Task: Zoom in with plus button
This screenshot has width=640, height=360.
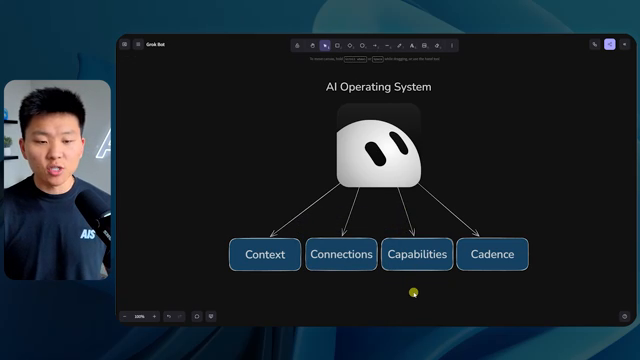Action: tap(154, 316)
